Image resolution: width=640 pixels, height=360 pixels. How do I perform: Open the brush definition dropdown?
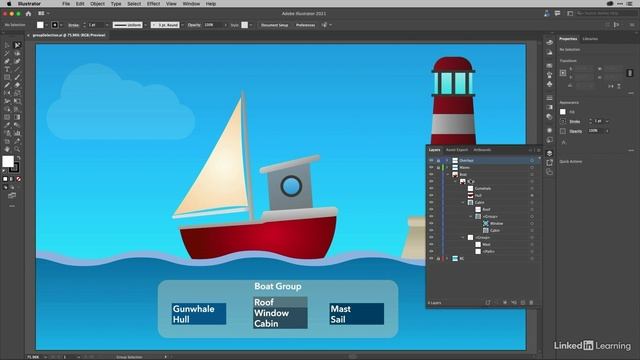(182, 25)
